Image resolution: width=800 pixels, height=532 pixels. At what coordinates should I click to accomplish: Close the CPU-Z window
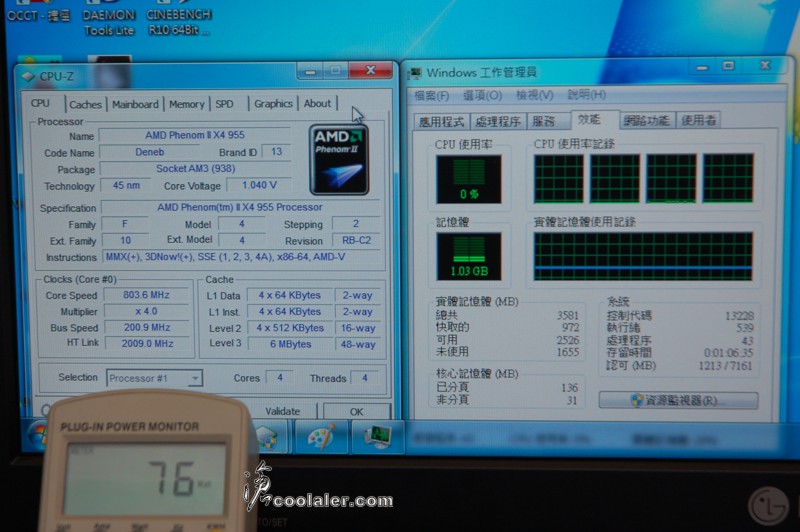click(371, 70)
